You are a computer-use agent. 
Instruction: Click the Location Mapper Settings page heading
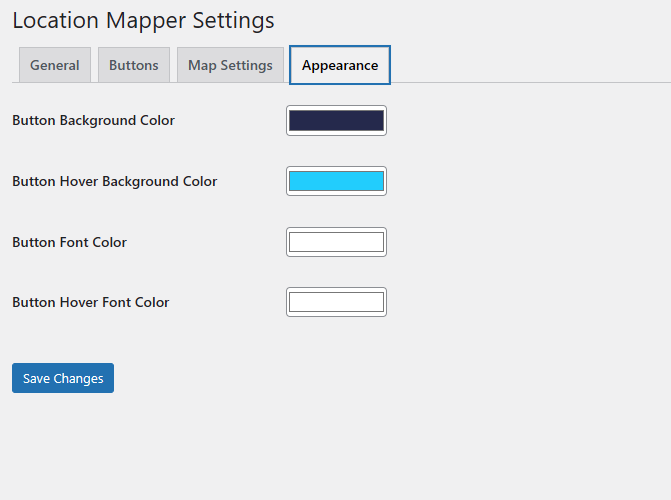pyautogui.click(x=143, y=20)
